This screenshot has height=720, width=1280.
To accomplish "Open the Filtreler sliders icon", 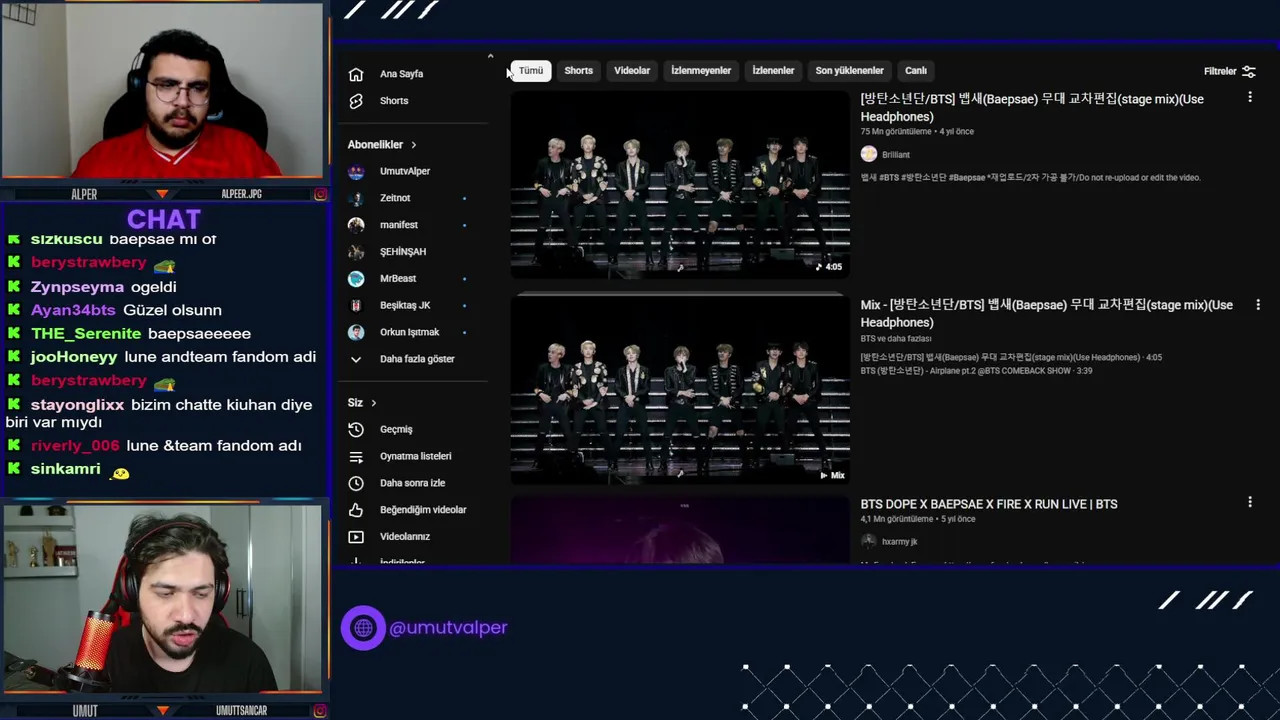I will 1248,71.
